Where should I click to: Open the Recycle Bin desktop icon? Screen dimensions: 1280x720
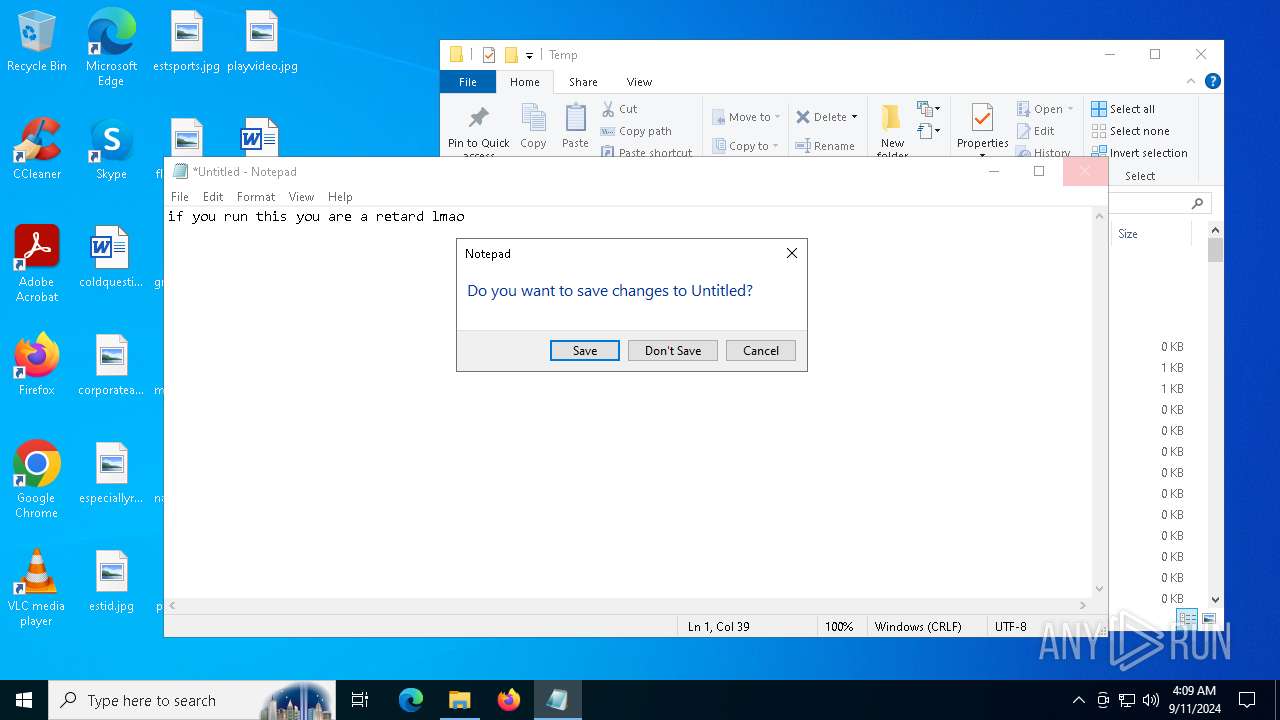pos(37,42)
